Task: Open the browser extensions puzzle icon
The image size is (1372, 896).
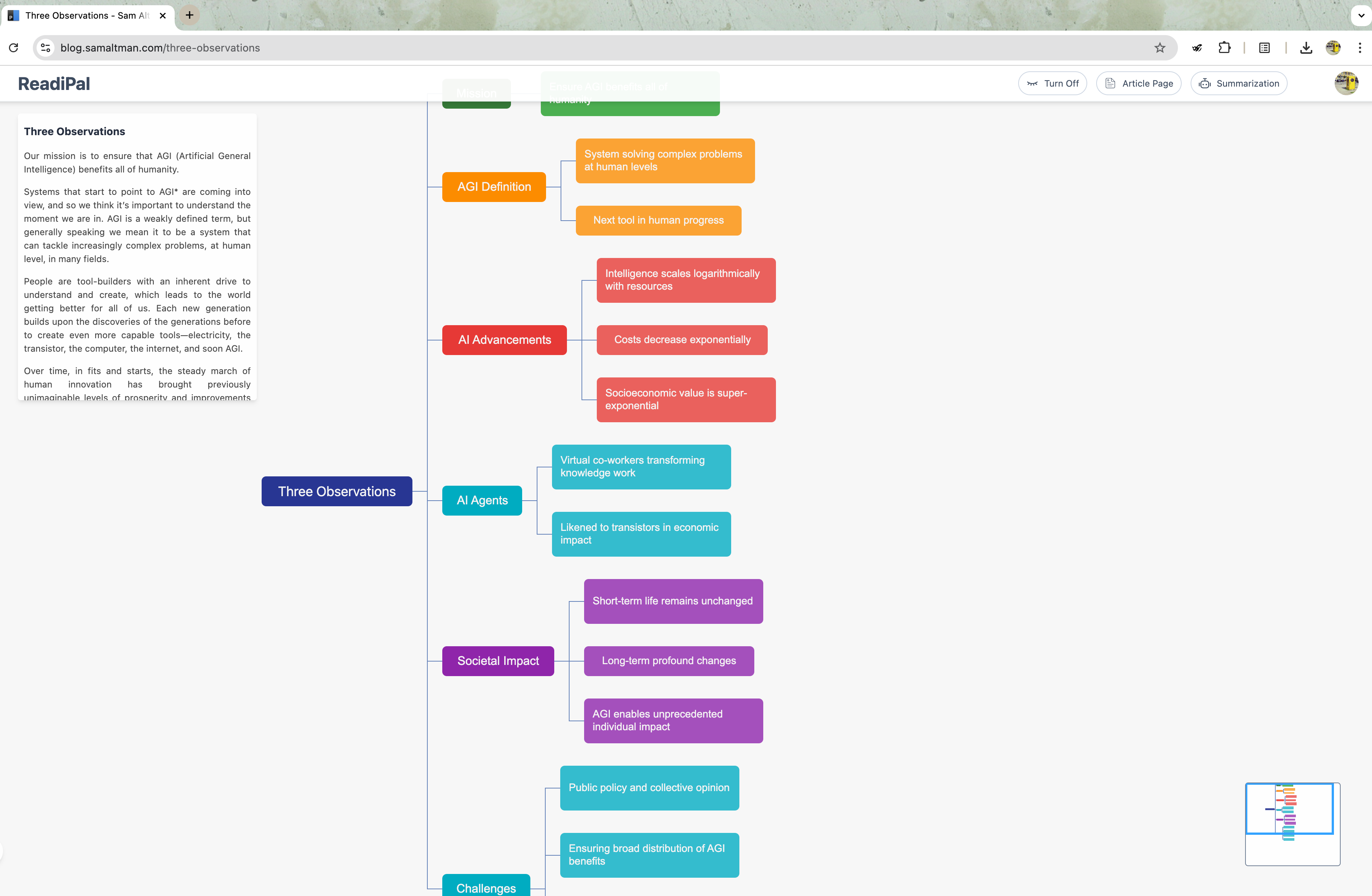Action: [1225, 48]
